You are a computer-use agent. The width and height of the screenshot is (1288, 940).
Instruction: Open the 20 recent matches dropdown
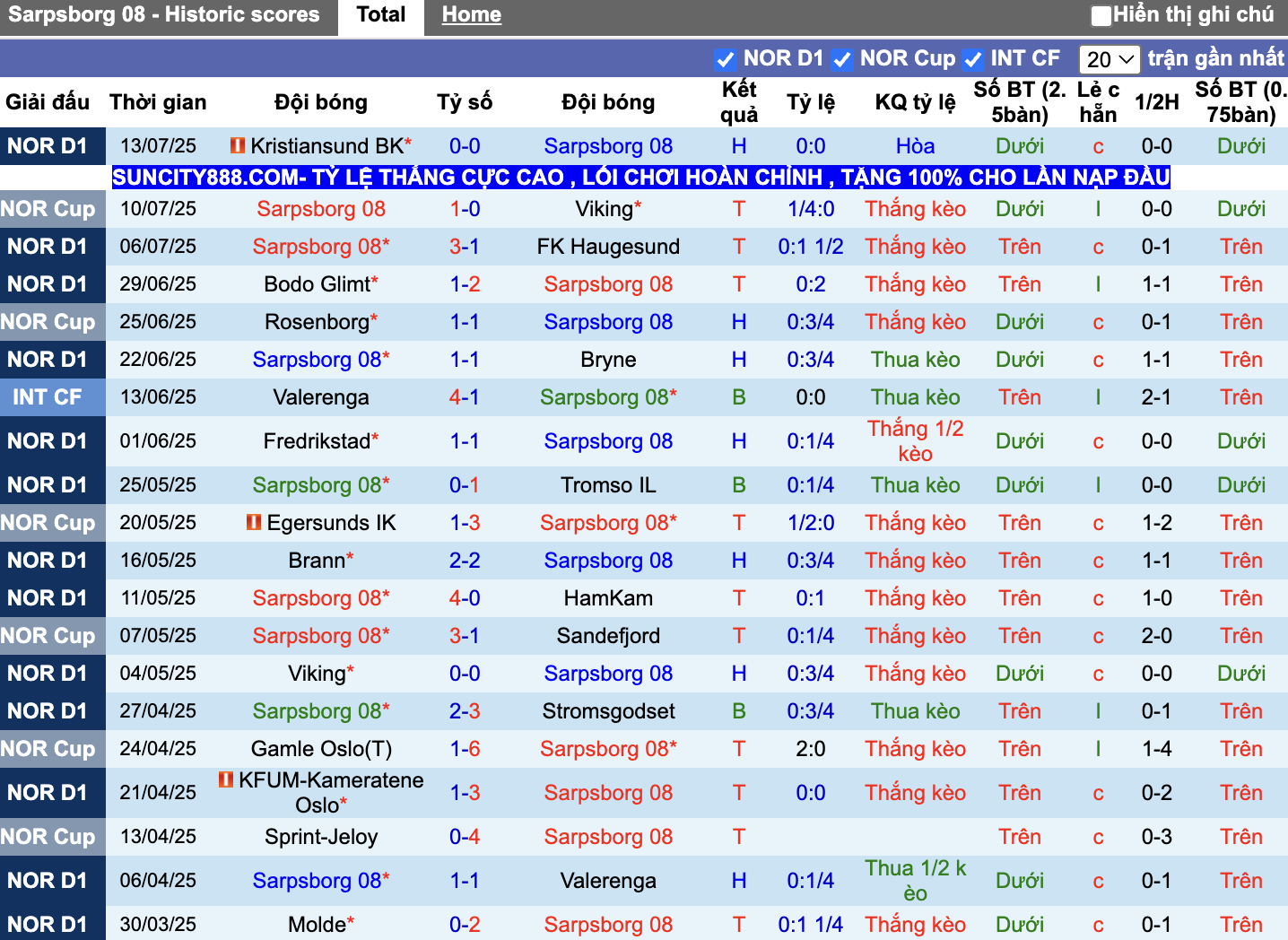(1110, 59)
